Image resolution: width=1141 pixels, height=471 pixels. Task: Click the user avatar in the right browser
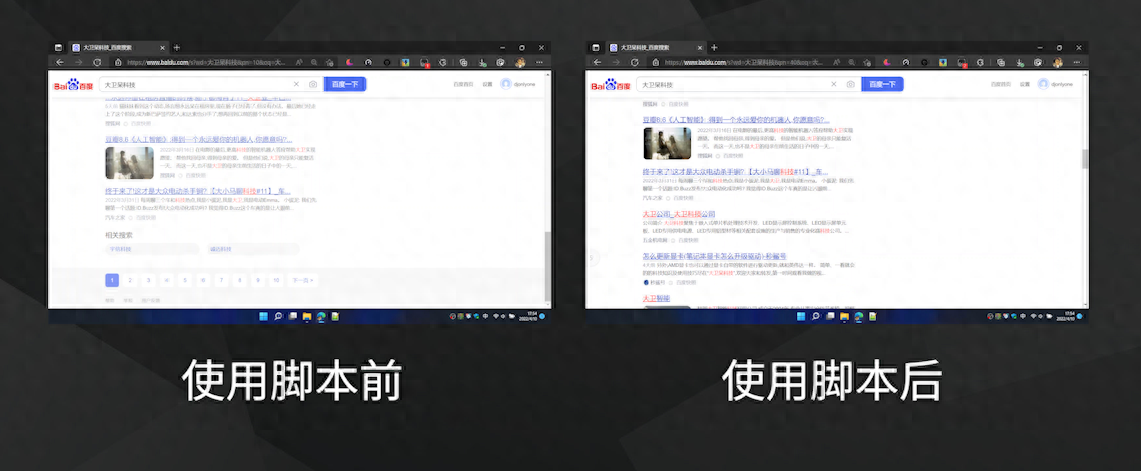click(1043, 85)
